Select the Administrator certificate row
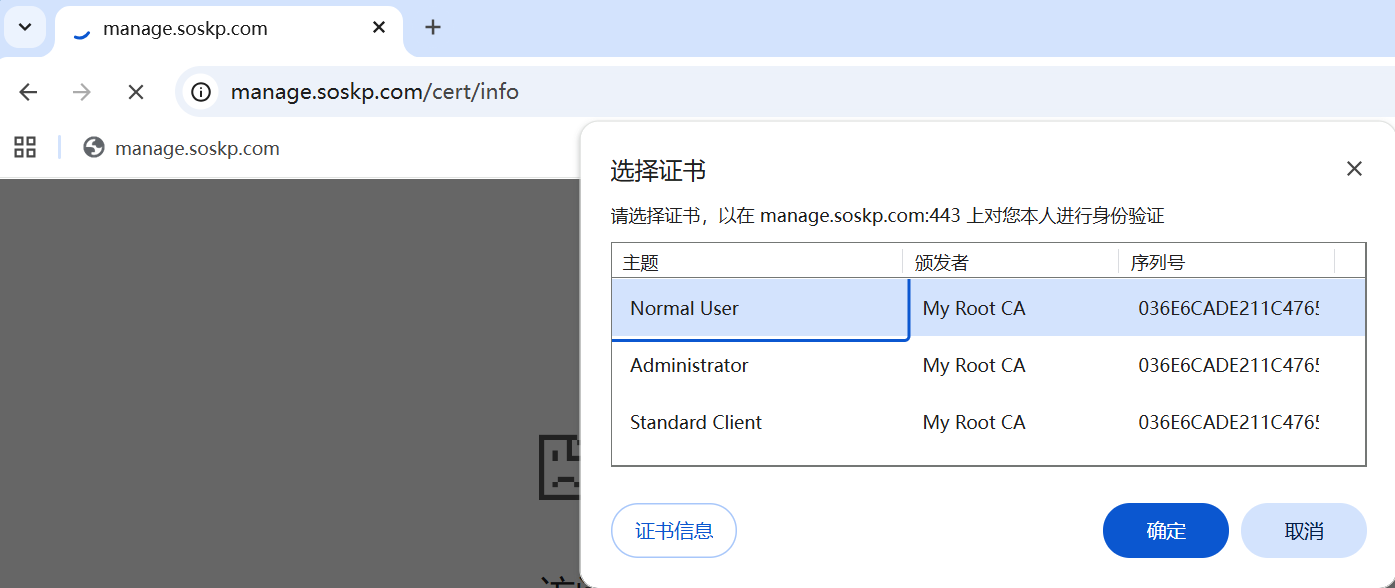The height and width of the screenshot is (588, 1395). tap(689, 366)
